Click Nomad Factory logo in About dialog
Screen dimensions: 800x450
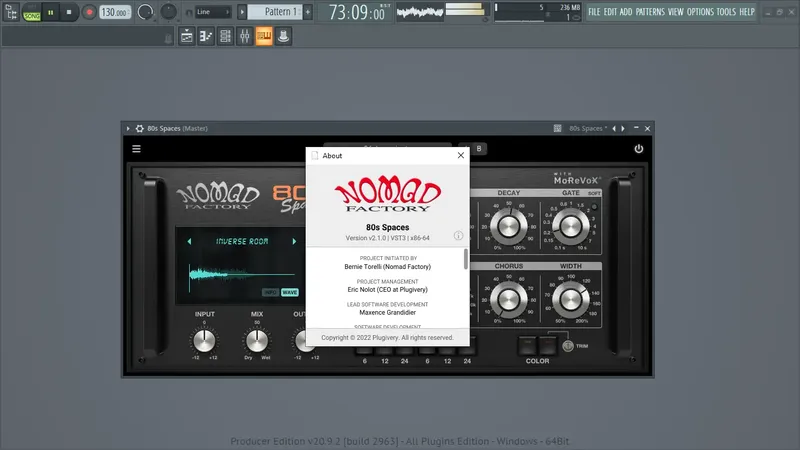click(x=388, y=194)
